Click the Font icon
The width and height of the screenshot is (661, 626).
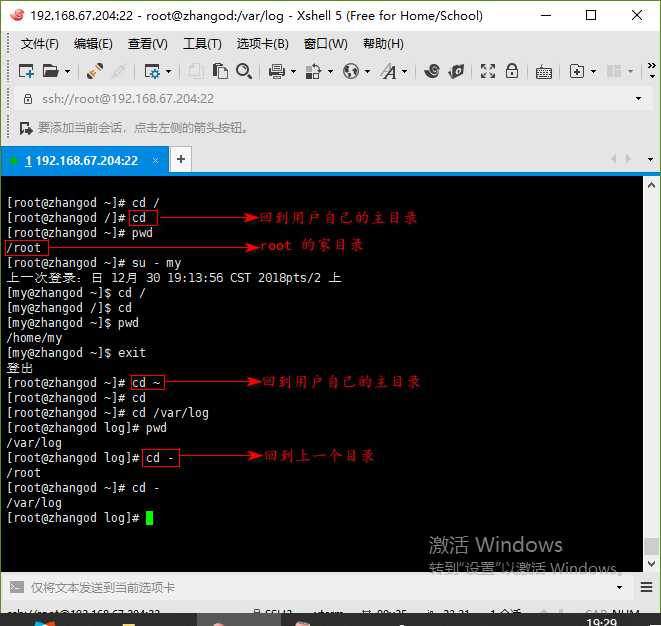point(389,72)
